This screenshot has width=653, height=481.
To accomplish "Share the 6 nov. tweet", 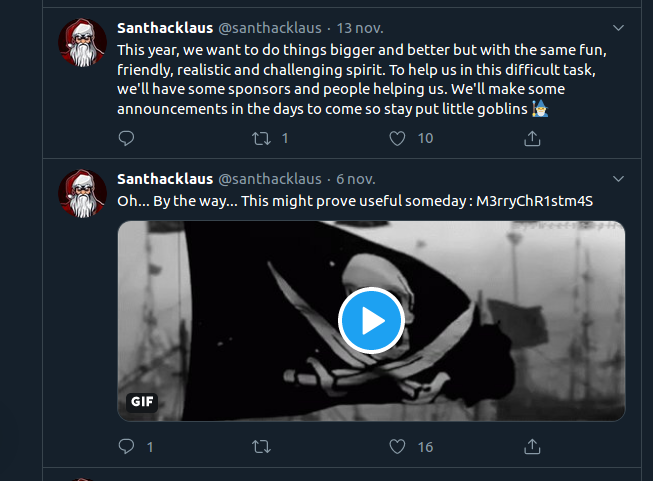I will (x=532, y=446).
